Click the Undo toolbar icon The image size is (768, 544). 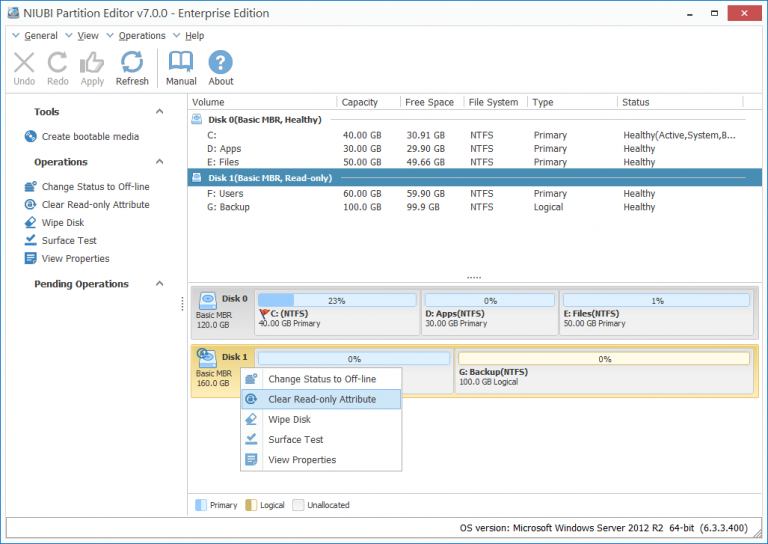tap(24, 63)
